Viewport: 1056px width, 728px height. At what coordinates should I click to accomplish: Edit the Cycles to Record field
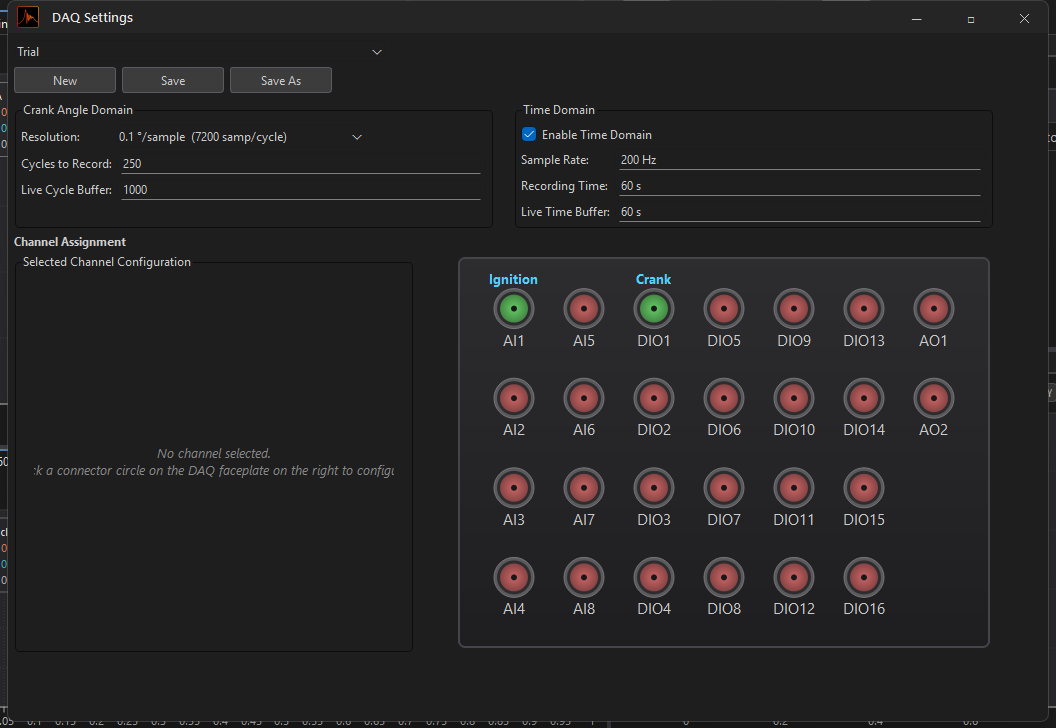click(x=301, y=164)
